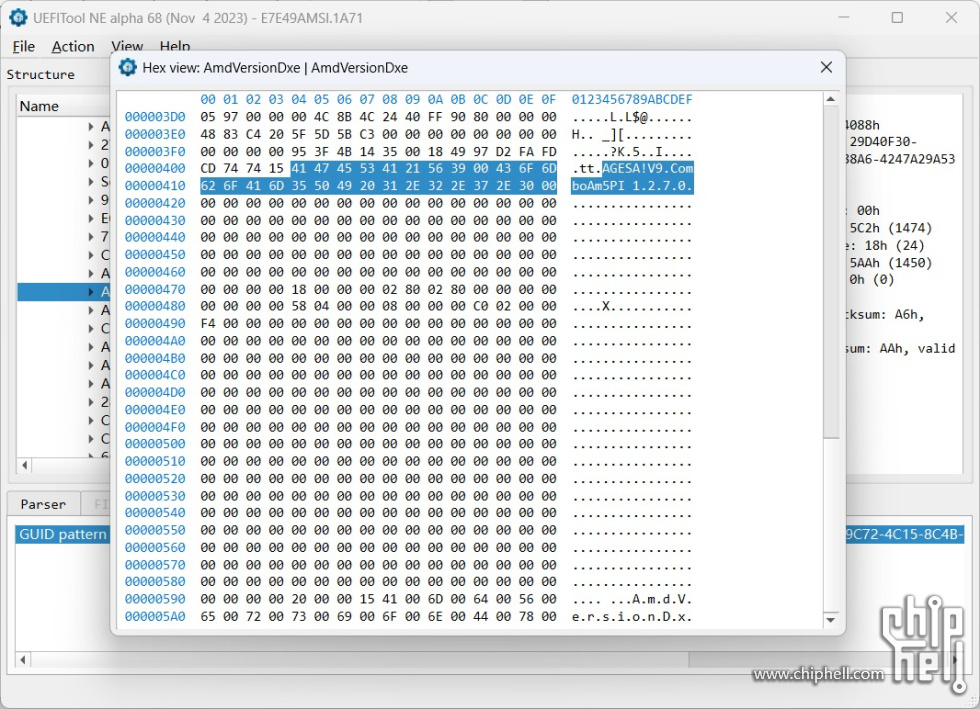Click the Name column header
Image resolution: width=980 pixels, height=709 pixels.
[x=40, y=106]
